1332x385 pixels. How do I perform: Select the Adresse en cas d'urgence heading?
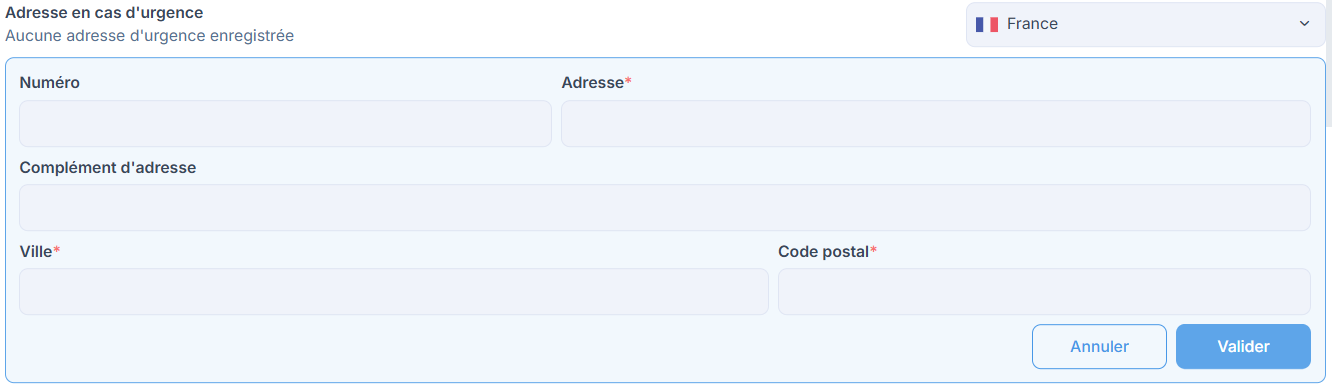104,14
